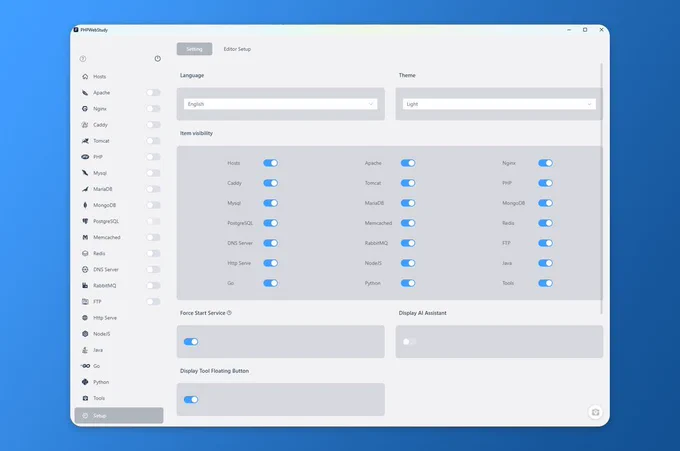680x451 pixels.
Task: Click the vertical scrollbar on the right
Action: (x=602, y=189)
